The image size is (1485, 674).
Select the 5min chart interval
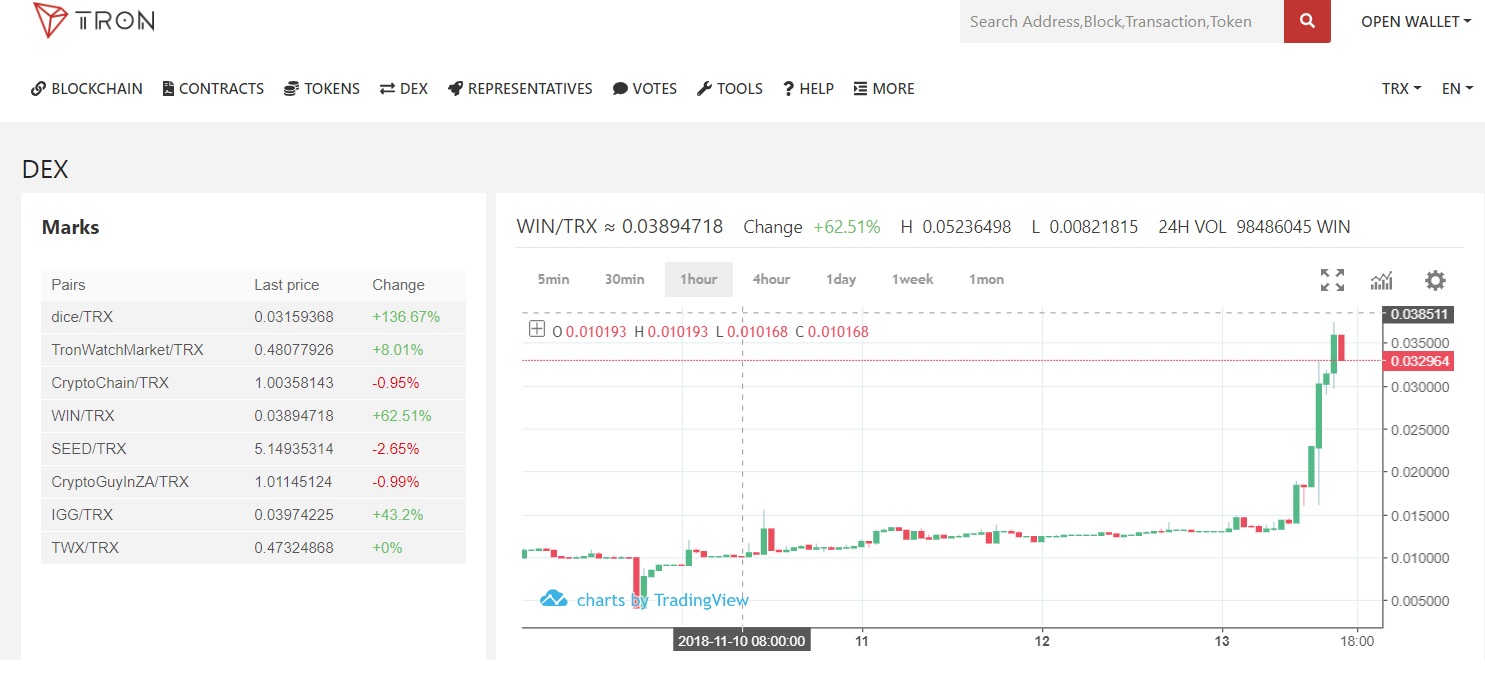pyautogui.click(x=553, y=279)
